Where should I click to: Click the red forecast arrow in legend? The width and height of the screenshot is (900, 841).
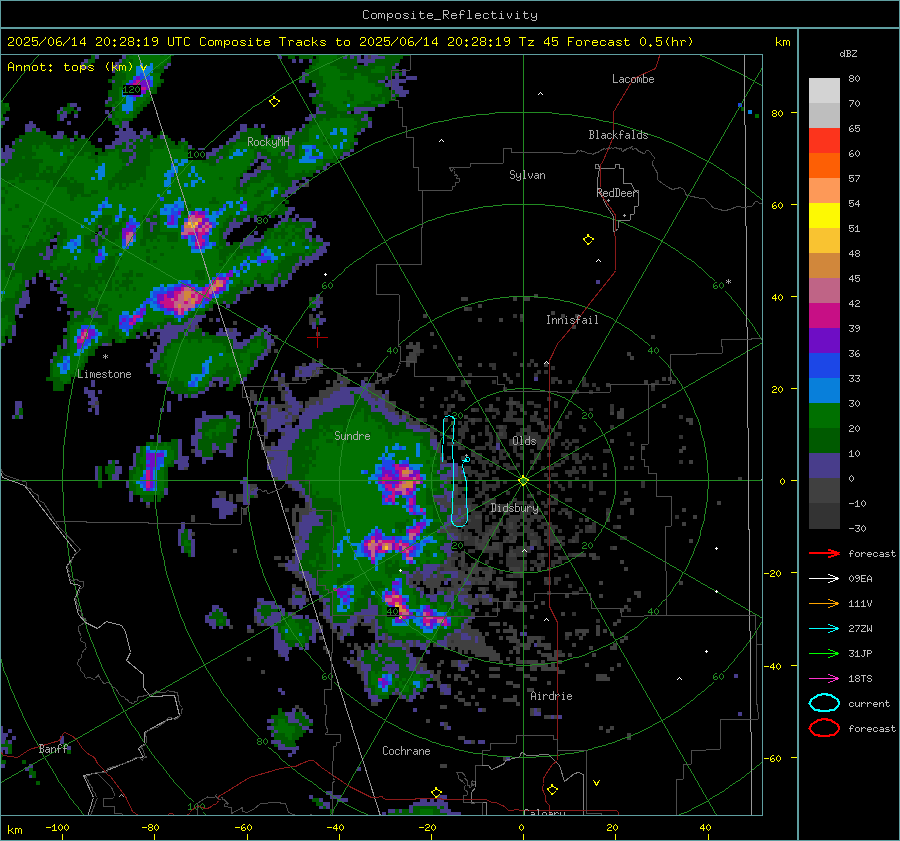tap(824, 553)
